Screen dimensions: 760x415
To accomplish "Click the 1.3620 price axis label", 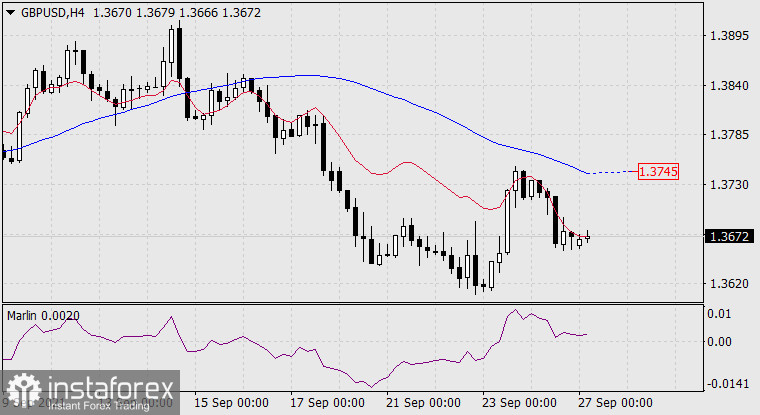I will [x=728, y=284].
